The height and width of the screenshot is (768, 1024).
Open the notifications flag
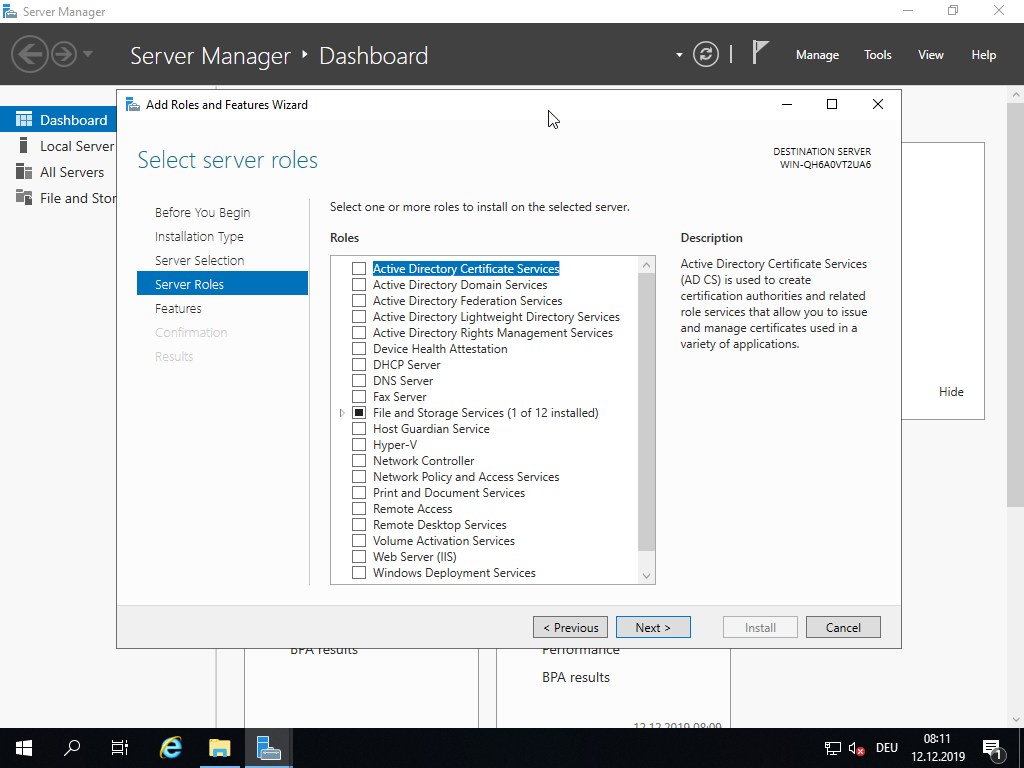click(x=759, y=53)
